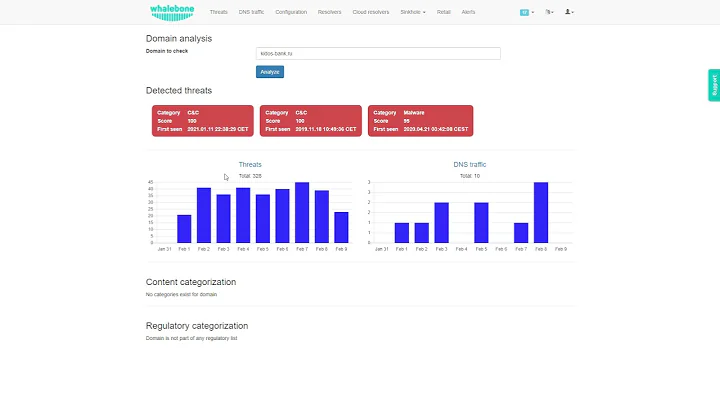720x404 pixels.
Task: Click the Feb 4 bar in Threats chart
Action: (x=243, y=215)
